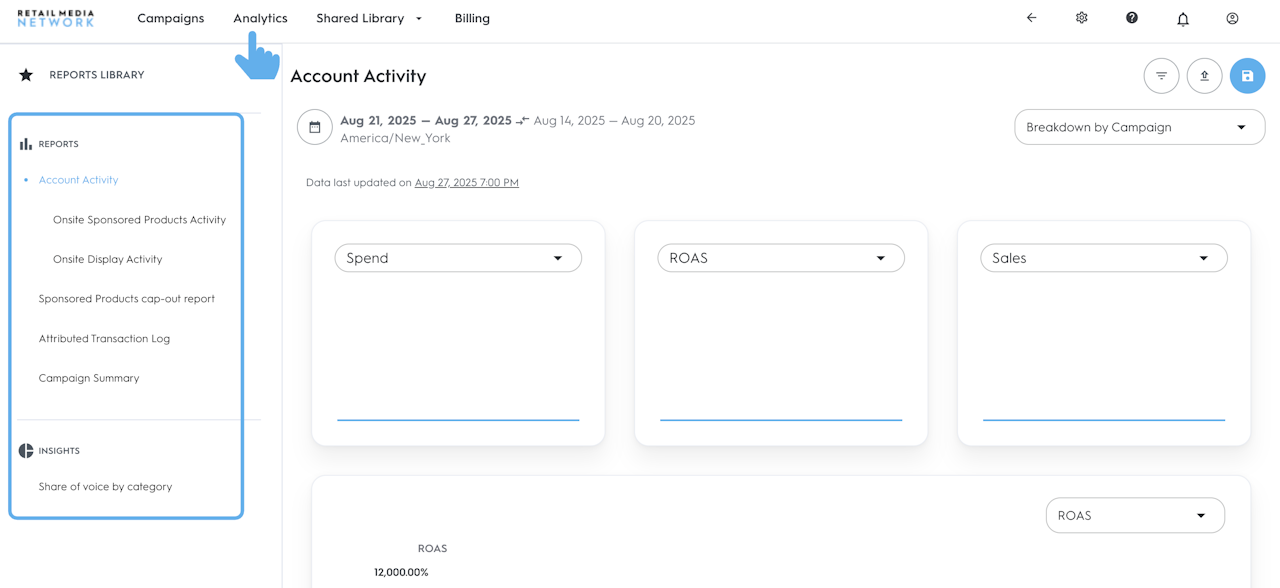Open Onsite Sponsored Products Activity report
Viewport: 1280px width, 588px height.
click(x=139, y=220)
